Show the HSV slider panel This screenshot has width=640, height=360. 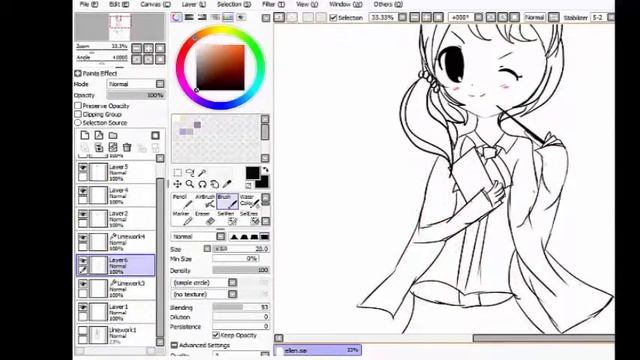202,17
